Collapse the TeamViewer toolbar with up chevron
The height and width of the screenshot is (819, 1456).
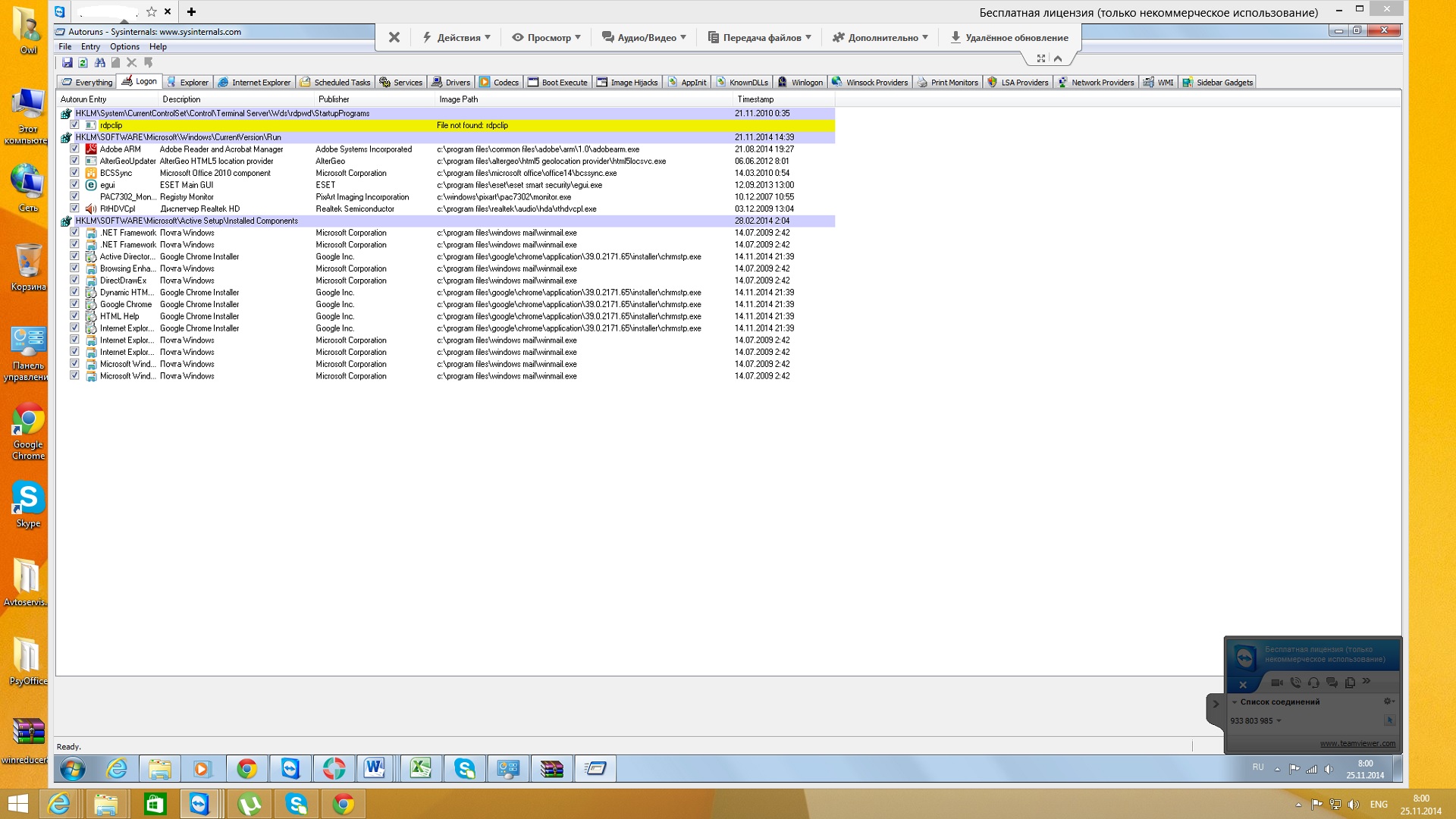pyautogui.click(x=1058, y=58)
